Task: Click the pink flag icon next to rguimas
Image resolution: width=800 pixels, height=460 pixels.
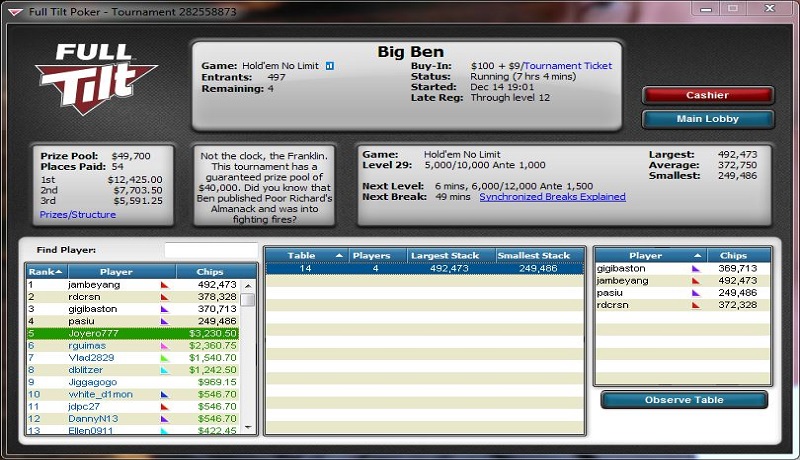Action: click(x=164, y=346)
